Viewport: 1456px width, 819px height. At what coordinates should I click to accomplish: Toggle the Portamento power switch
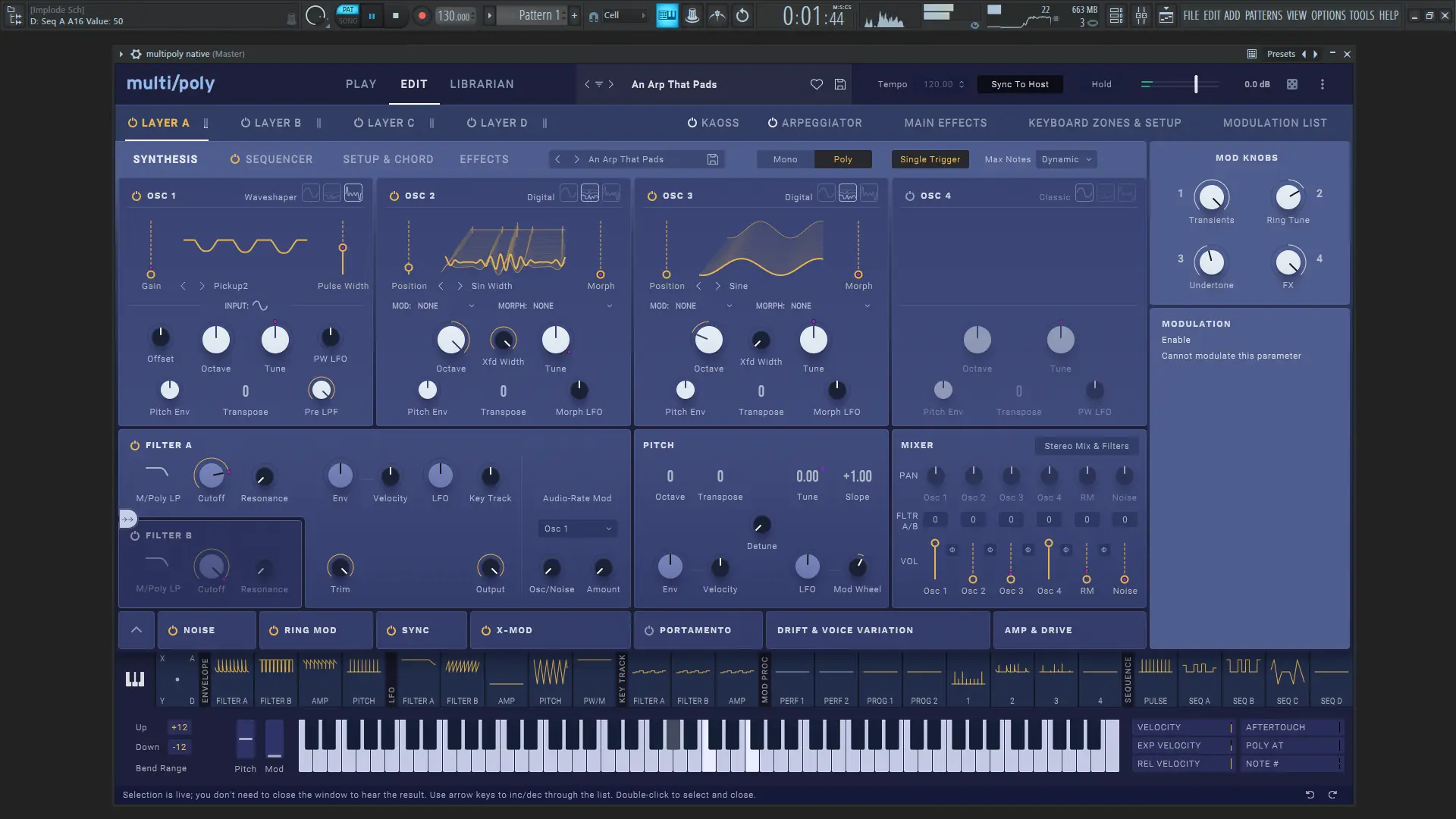[649, 630]
